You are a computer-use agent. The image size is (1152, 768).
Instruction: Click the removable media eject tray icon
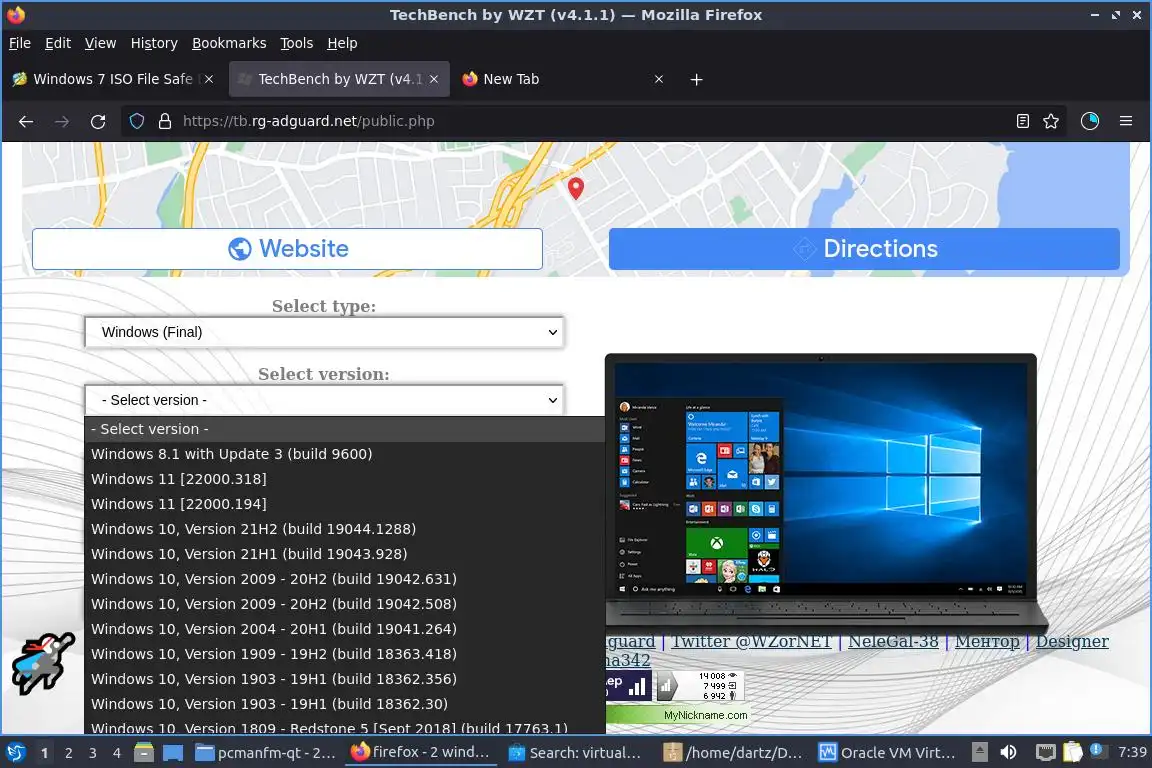[x=979, y=752]
